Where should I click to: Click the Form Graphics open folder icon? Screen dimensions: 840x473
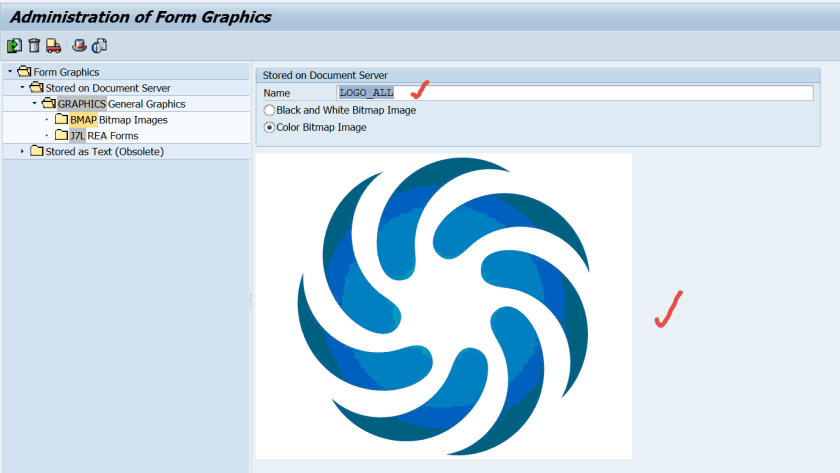click(x=24, y=71)
